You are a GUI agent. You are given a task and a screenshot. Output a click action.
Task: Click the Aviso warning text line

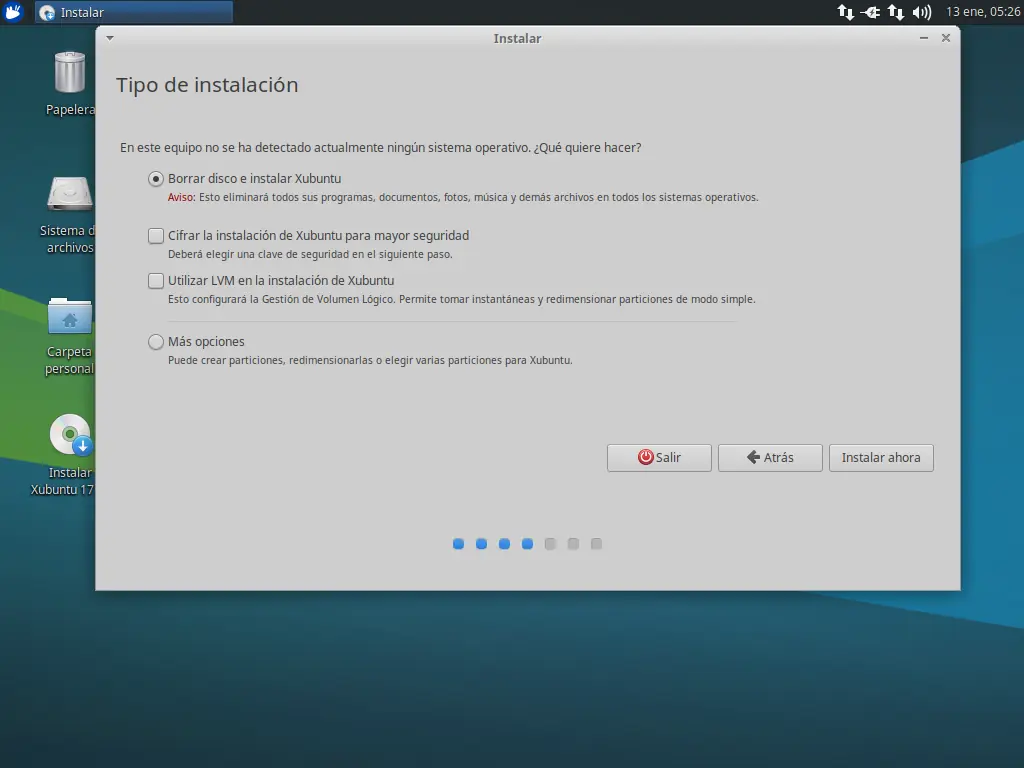coord(463,197)
